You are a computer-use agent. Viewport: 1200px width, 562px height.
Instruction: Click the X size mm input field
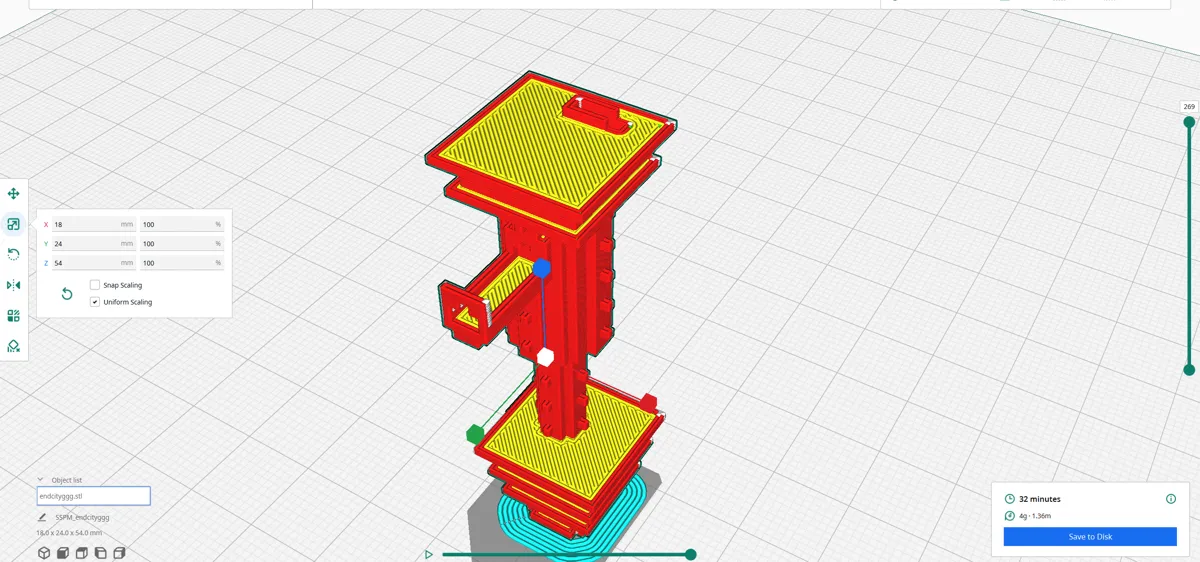(93, 225)
